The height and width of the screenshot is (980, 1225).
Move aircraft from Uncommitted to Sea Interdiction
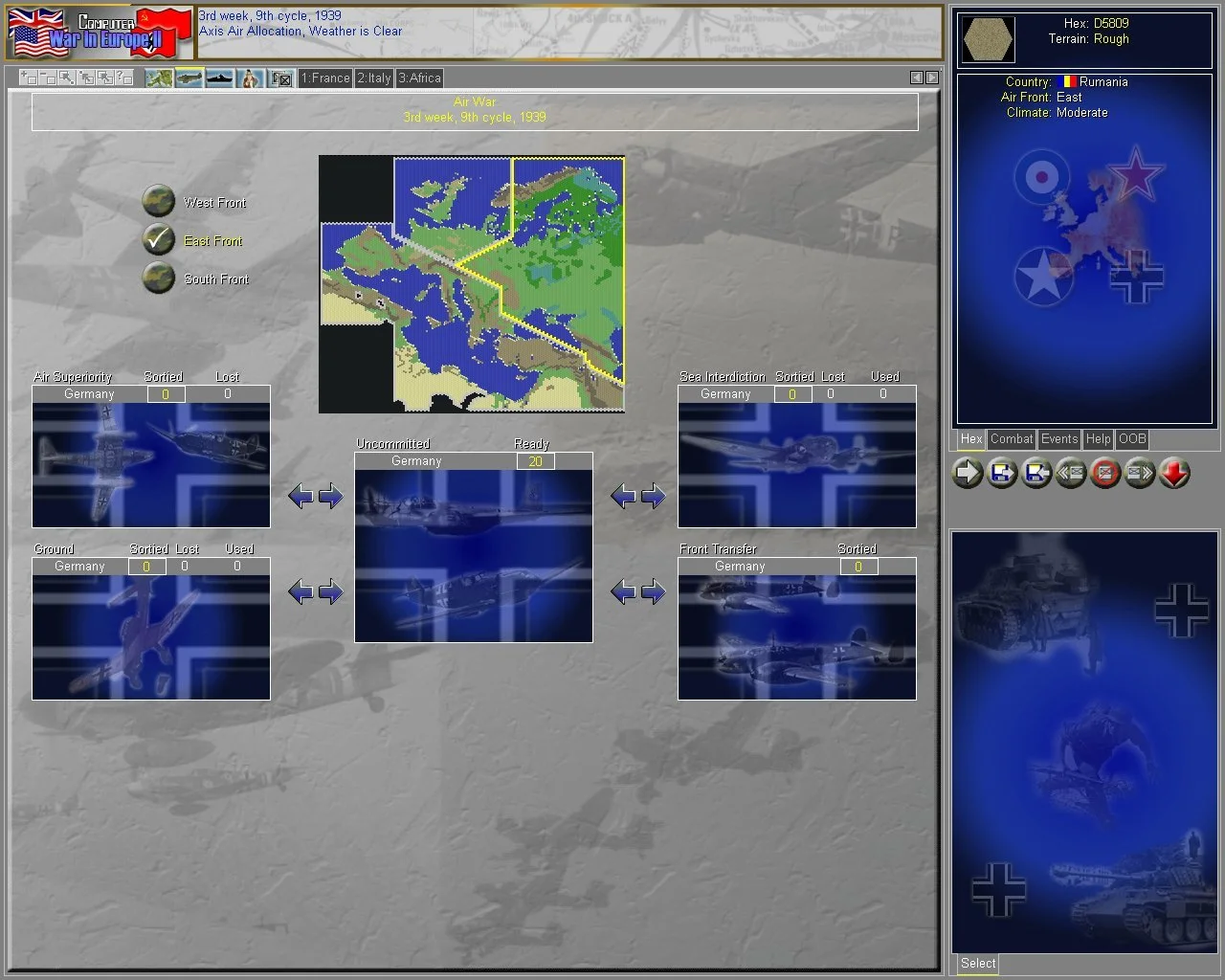(654, 496)
